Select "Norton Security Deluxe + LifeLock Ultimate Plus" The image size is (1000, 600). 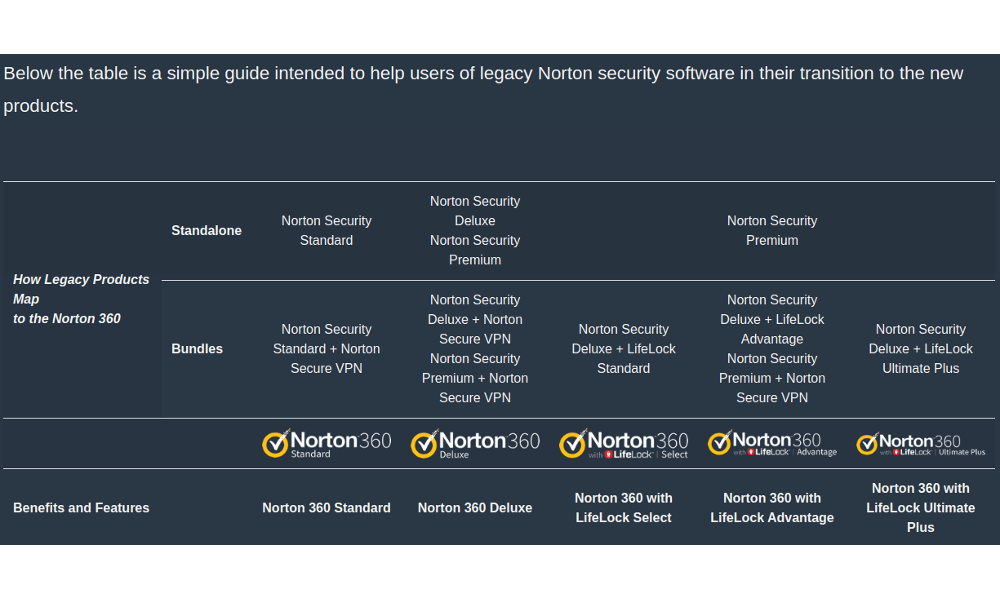pos(920,349)
